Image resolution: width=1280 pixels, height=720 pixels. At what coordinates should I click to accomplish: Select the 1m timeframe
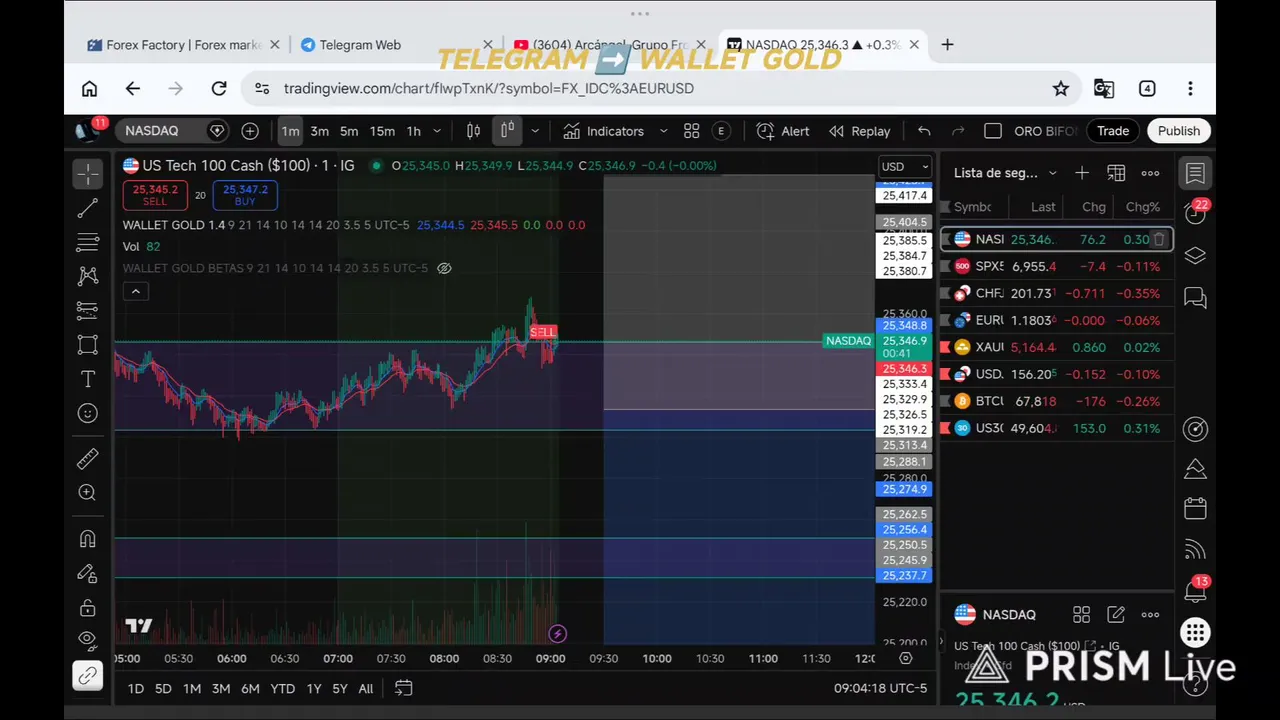coord(290,131)
